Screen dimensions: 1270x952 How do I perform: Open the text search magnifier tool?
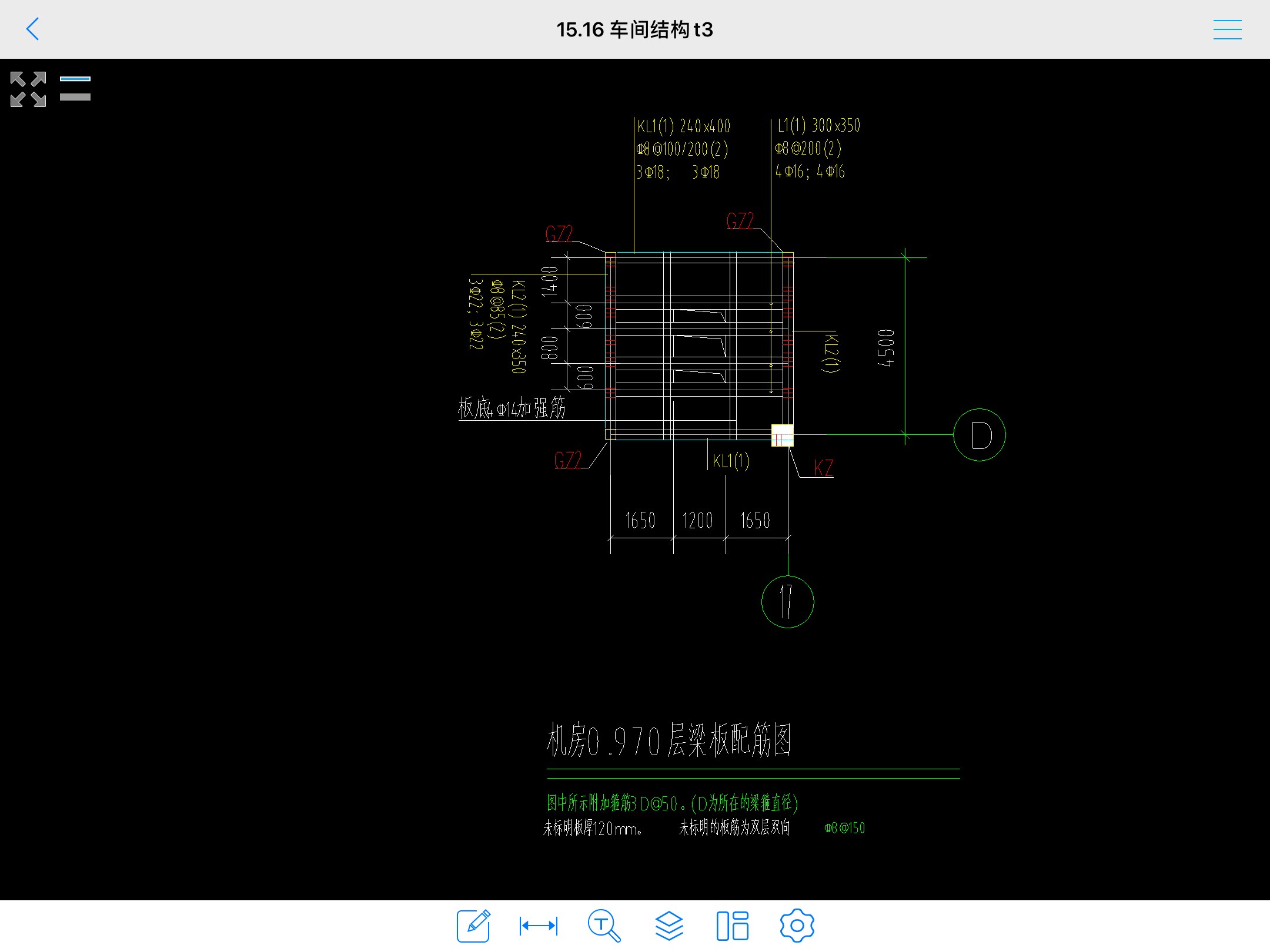click(x=604, y=926)
